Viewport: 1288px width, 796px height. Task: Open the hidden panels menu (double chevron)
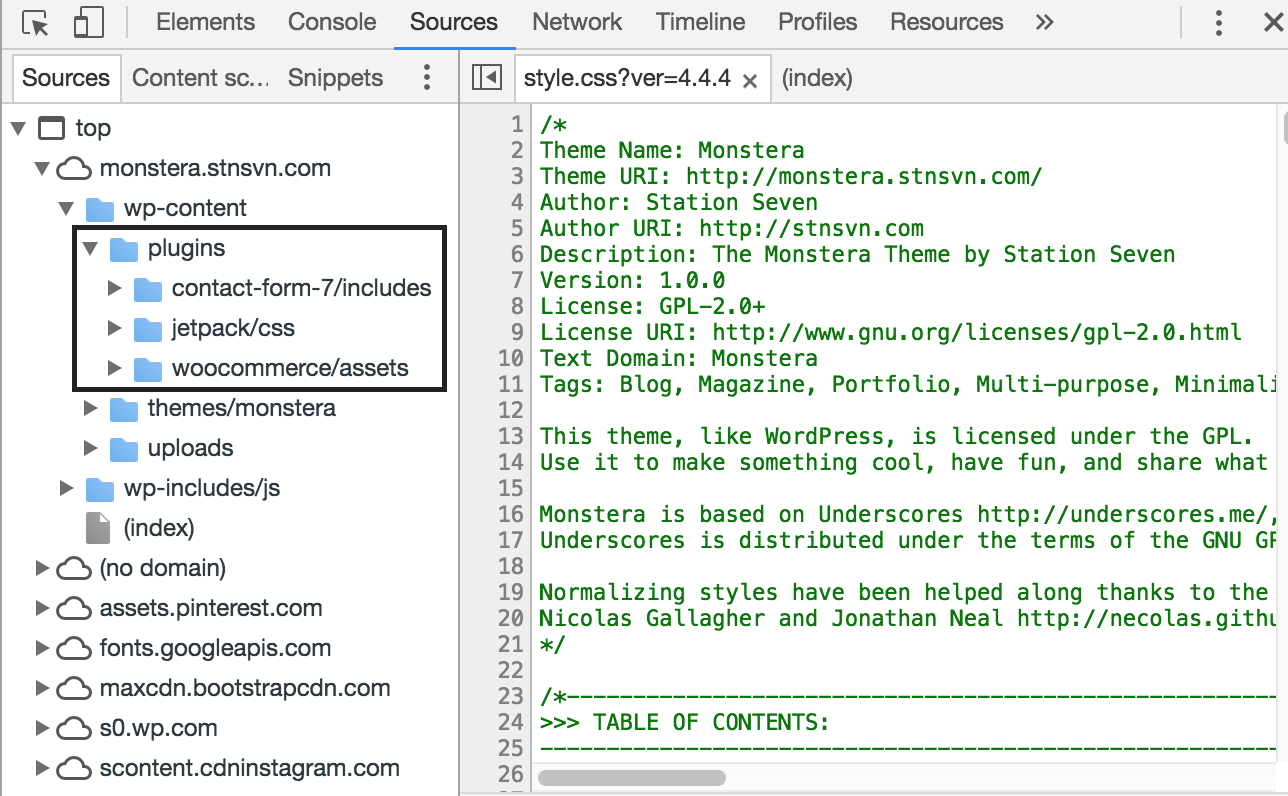(x=1043, y=21)
